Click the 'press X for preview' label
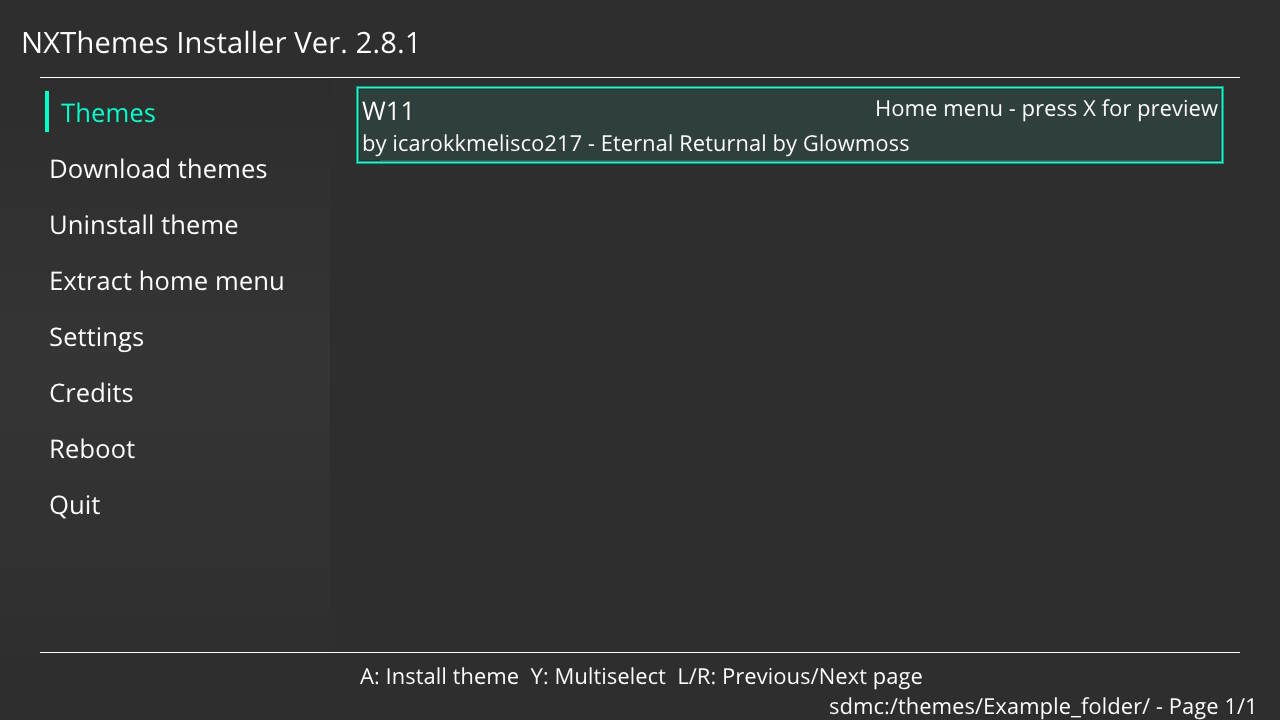The image size is (1280, 720). point(1120,109)
